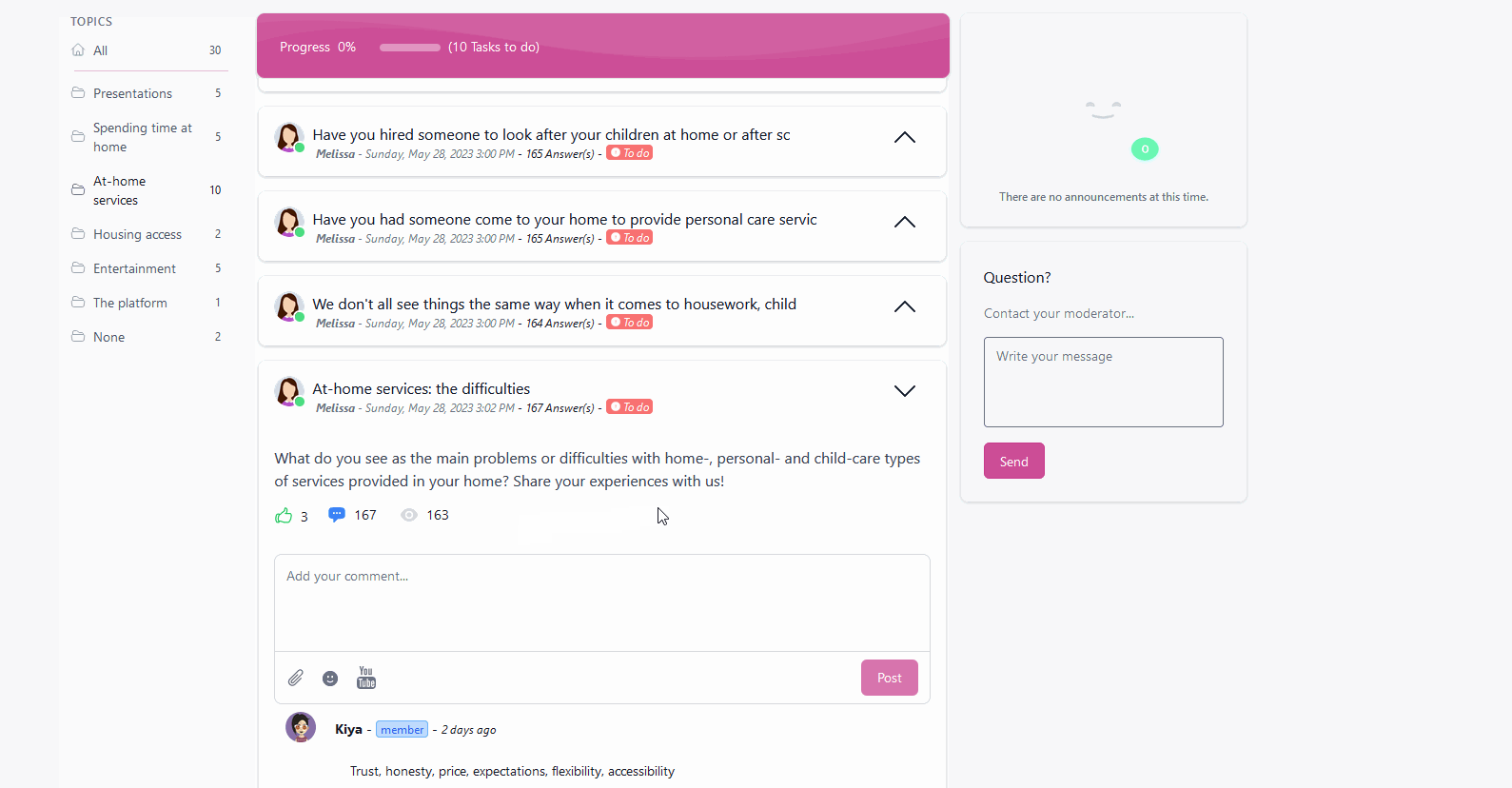
Task: Like the 'At-home services: the difficulties' post
Action: 283,514
